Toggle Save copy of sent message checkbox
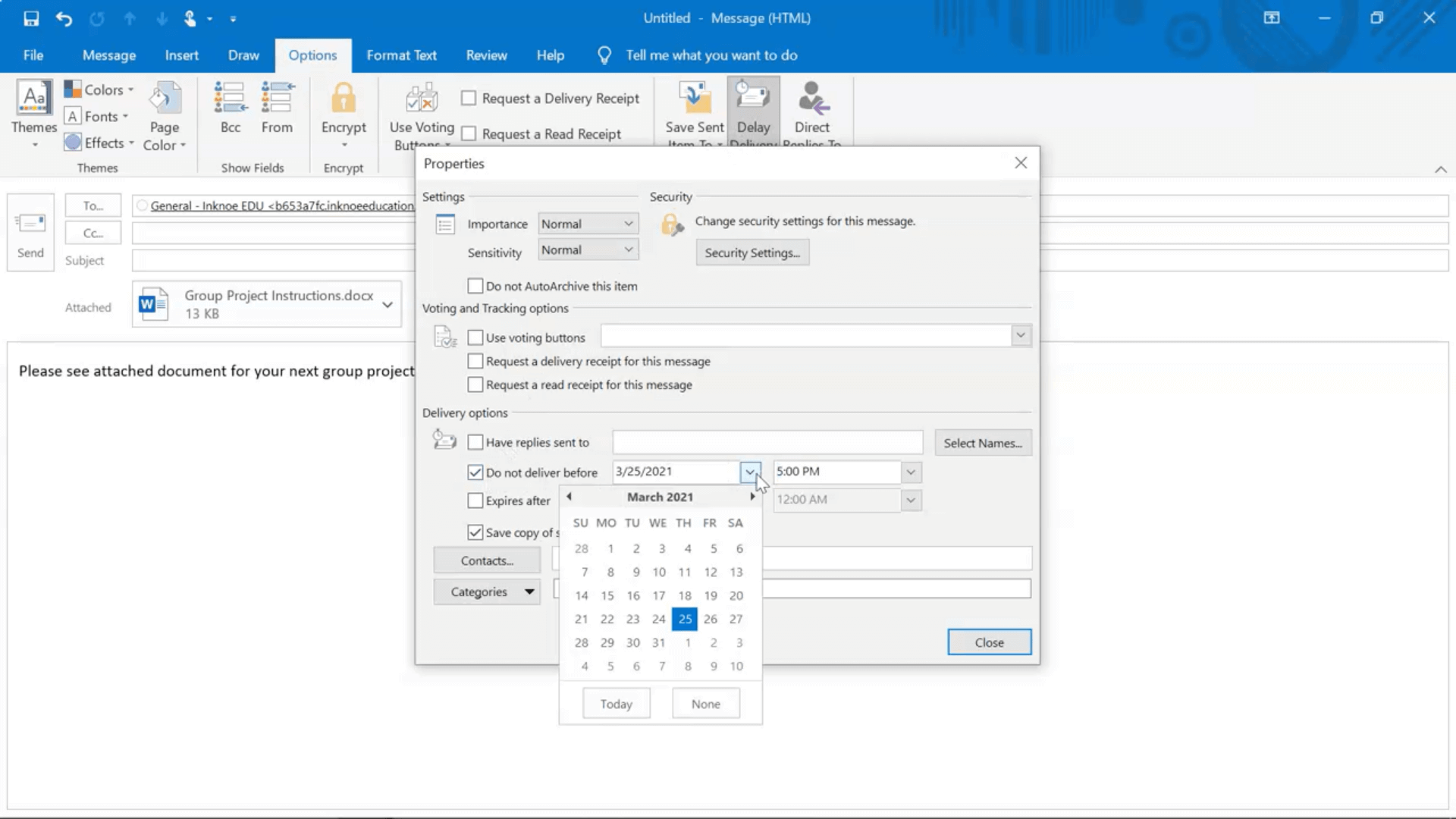Image resolution: width=1456 pixels, height=819 pixels. [475, 532]
